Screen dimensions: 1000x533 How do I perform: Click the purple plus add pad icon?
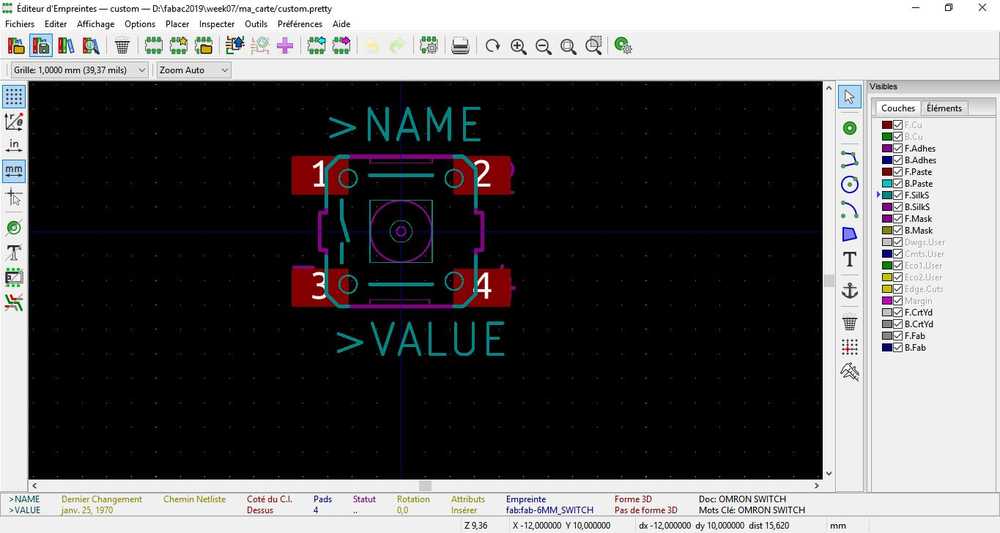(x=285, y=46)
